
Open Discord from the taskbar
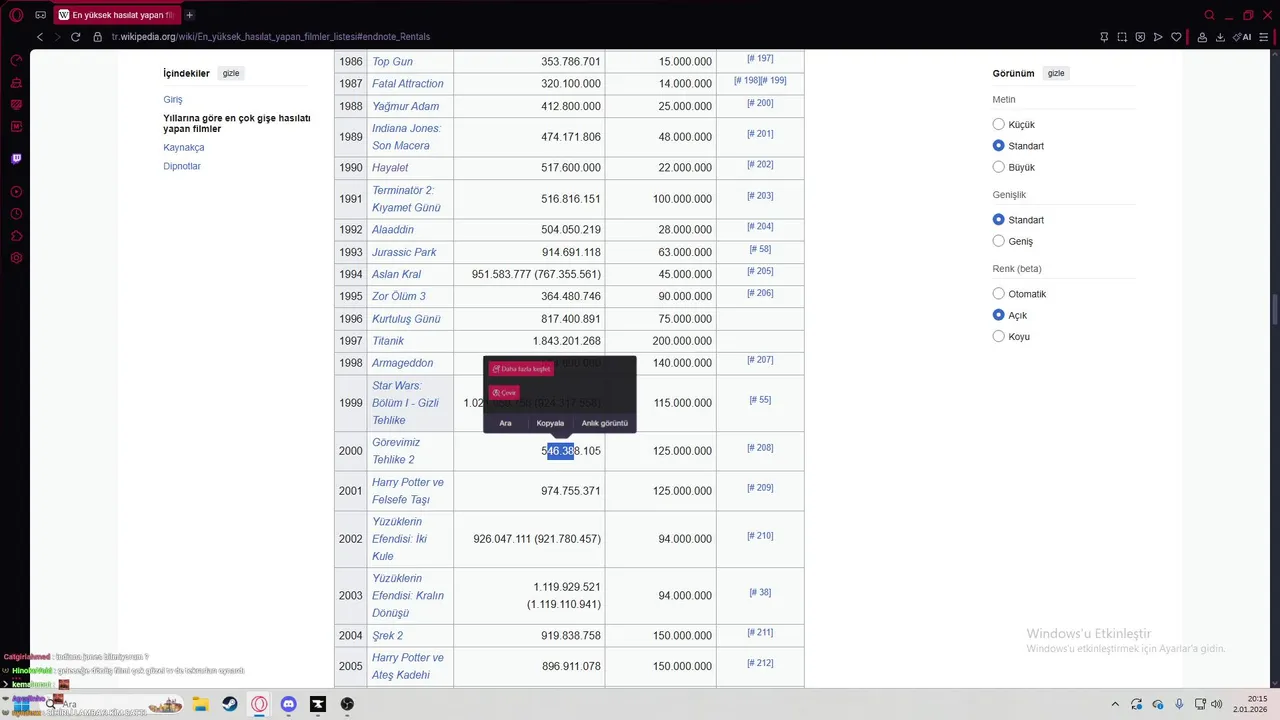[x=289, y=704]
